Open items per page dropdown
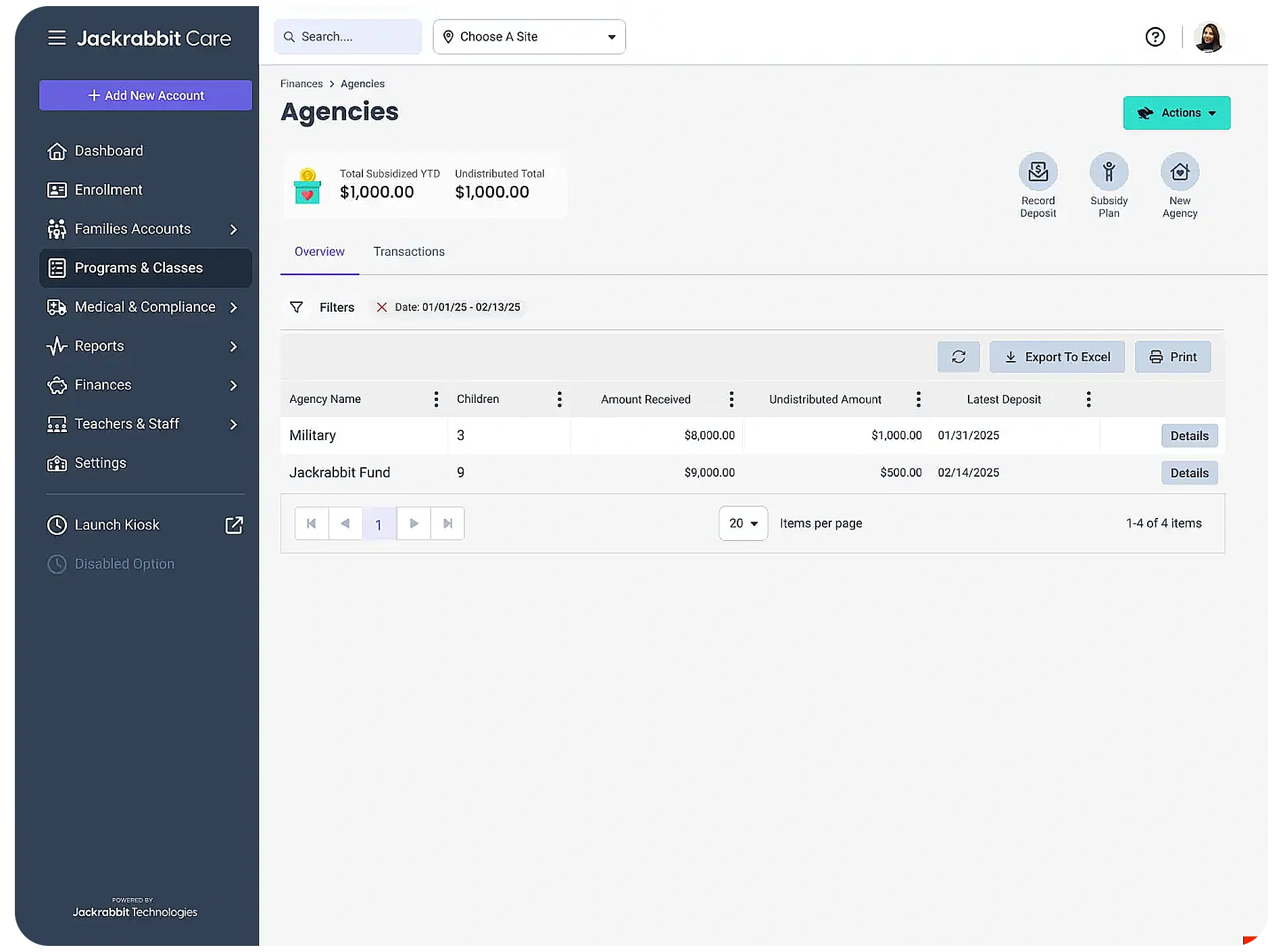The image size is (1283, 952). coord(743,523)
